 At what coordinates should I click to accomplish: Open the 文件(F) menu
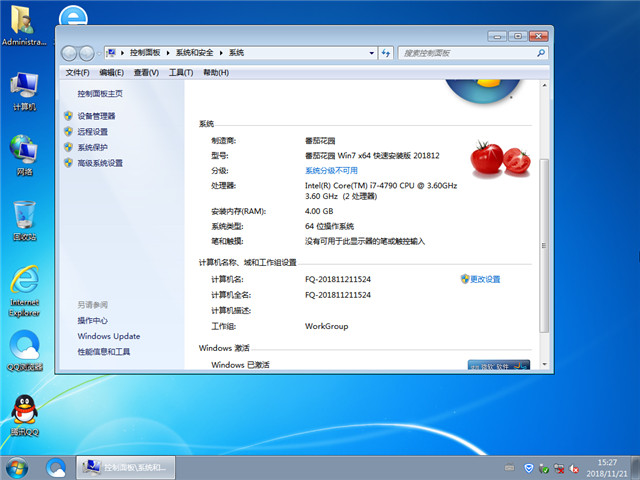coord(77,73)
